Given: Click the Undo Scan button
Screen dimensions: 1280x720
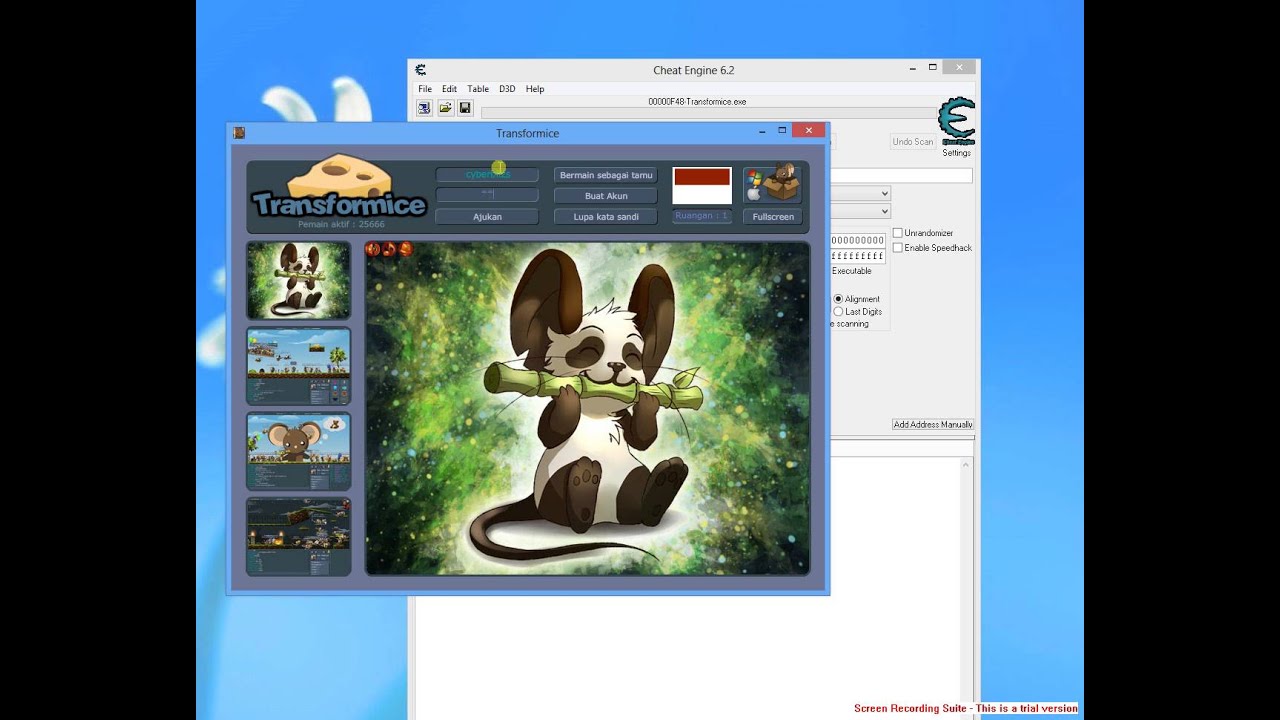Looking at the screenshot, I should (x=912, y=142).
